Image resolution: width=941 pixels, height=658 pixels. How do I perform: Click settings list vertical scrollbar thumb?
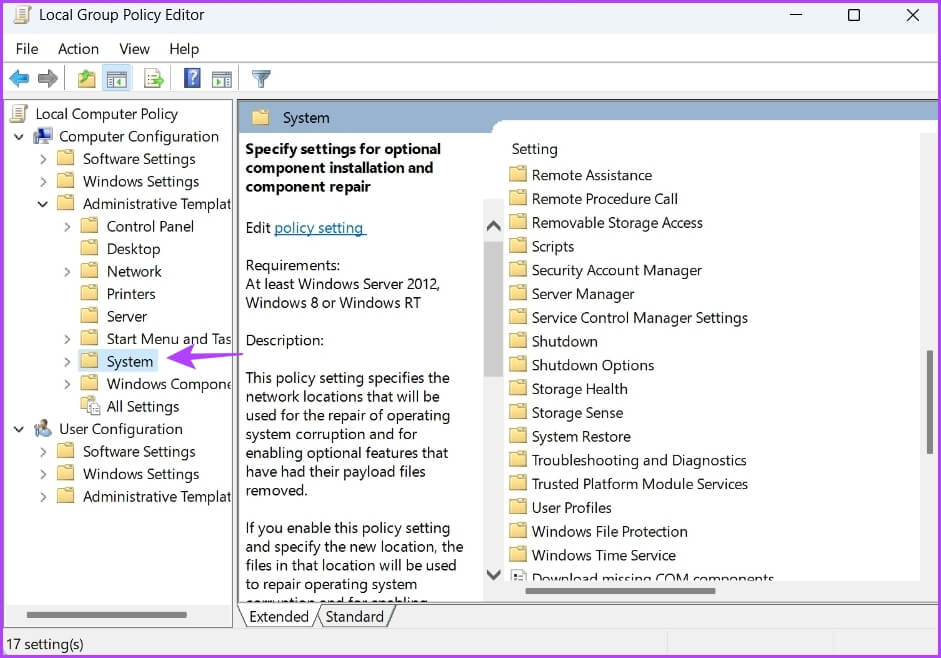click(x=929, y=402)
